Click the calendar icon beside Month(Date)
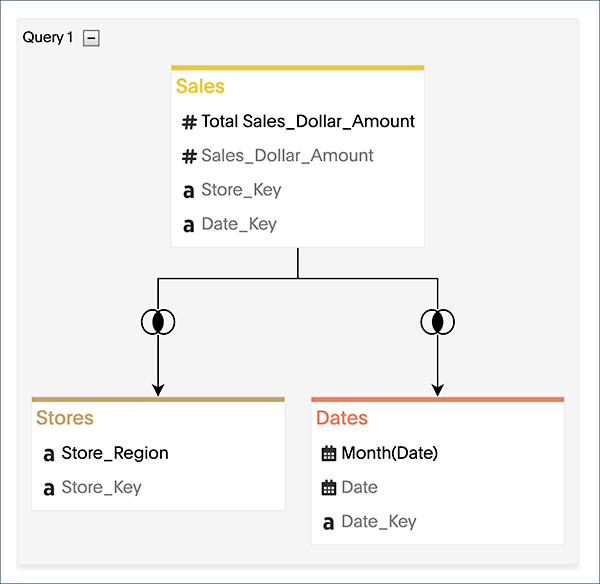Viewport: 600px width, 584px height. click(329, 454)
